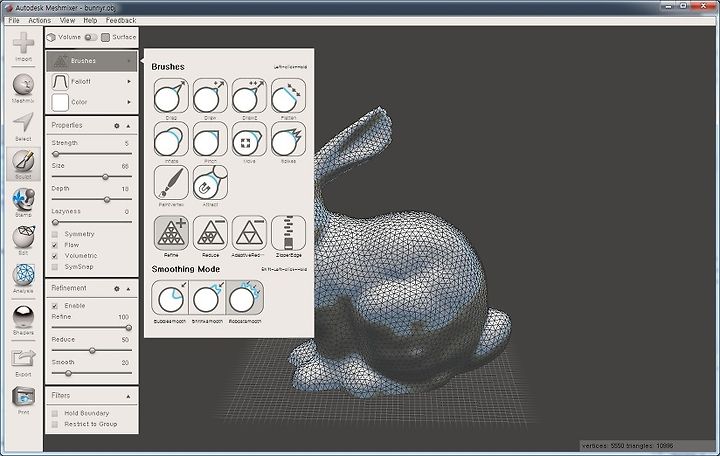Select the Draw2 brush
Viewport: 720px width, 456px height.
249,96
